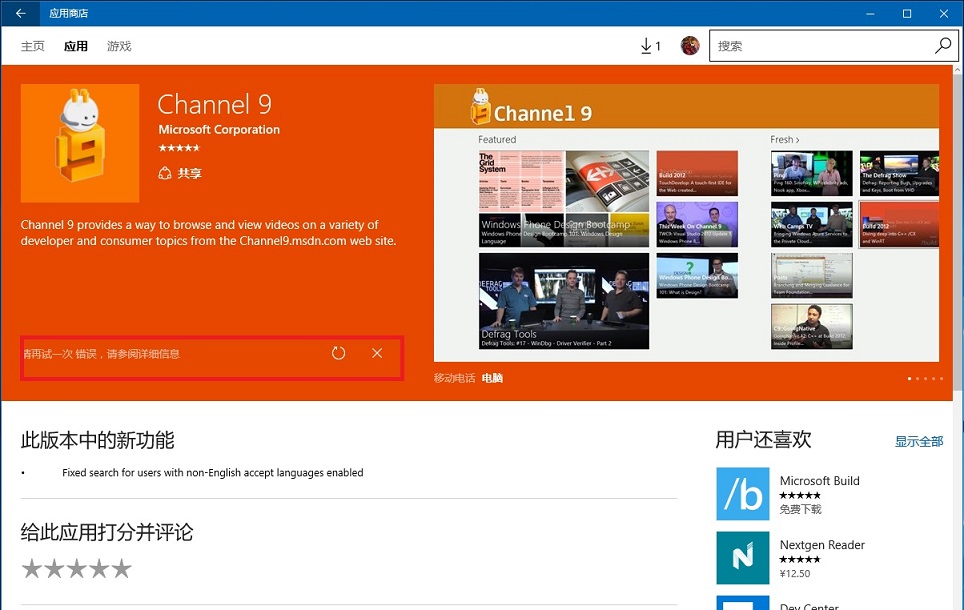The height and width of the screenshot is (610, 964).
Task: Click the magnifier search icon
Action: tap(942, 46)
